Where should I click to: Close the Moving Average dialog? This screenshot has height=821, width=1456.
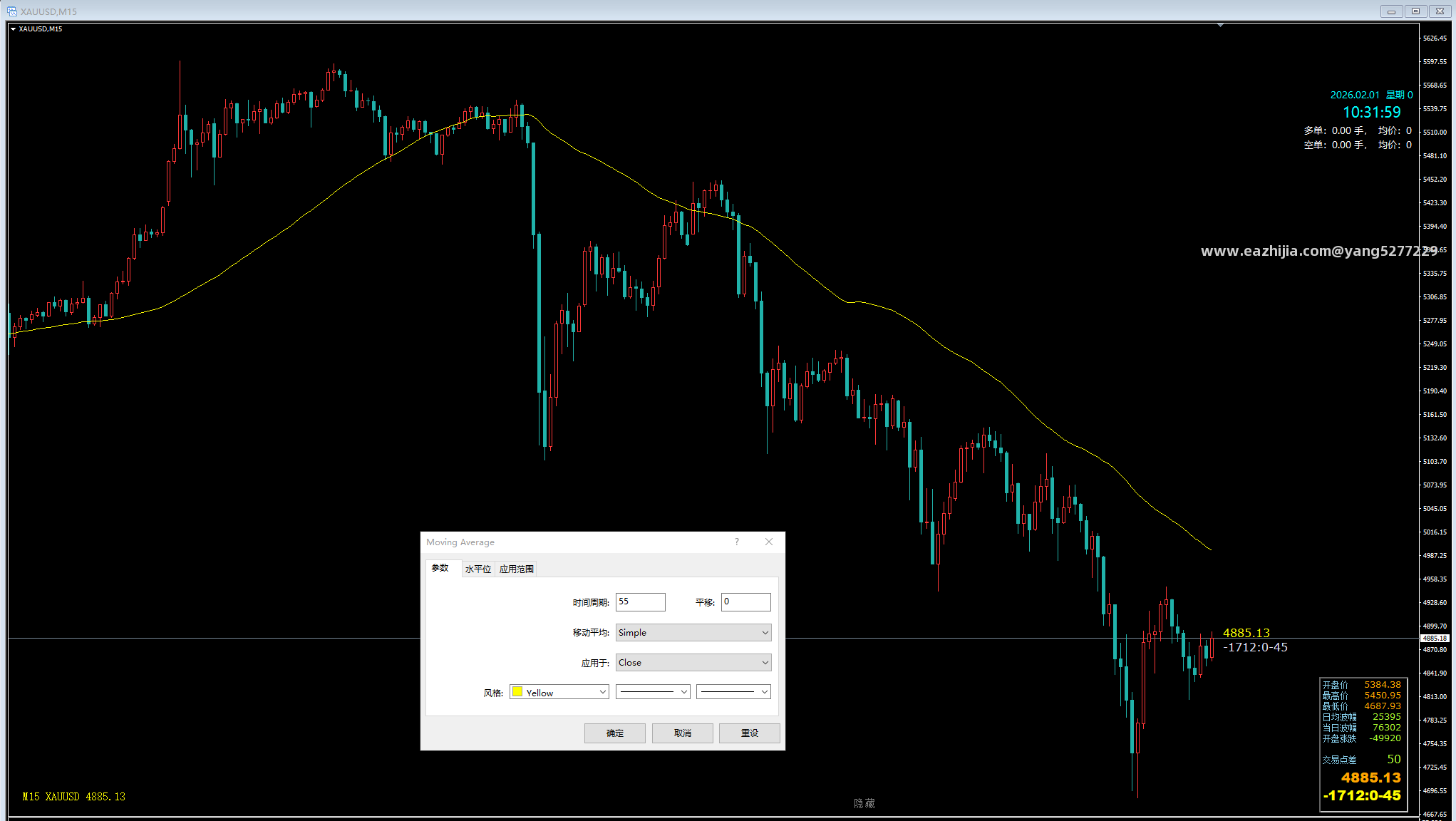tap(769, 542)
